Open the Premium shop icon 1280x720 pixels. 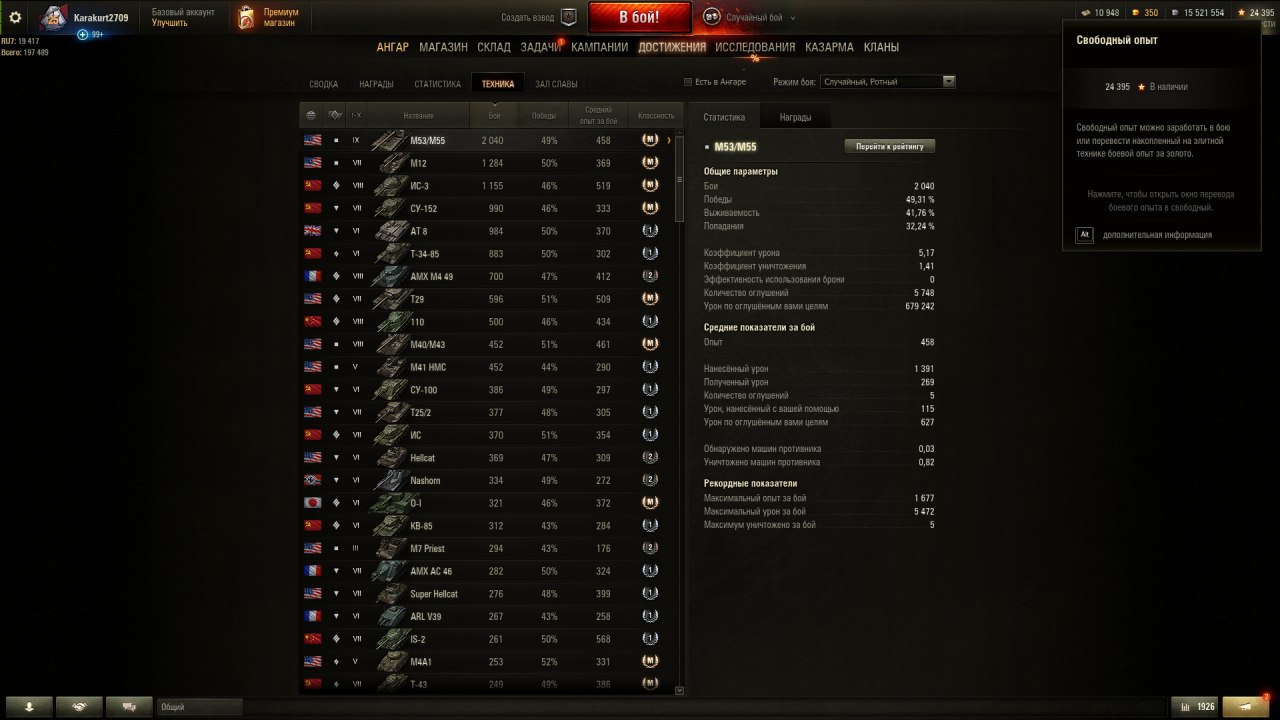tap(246, 17)
